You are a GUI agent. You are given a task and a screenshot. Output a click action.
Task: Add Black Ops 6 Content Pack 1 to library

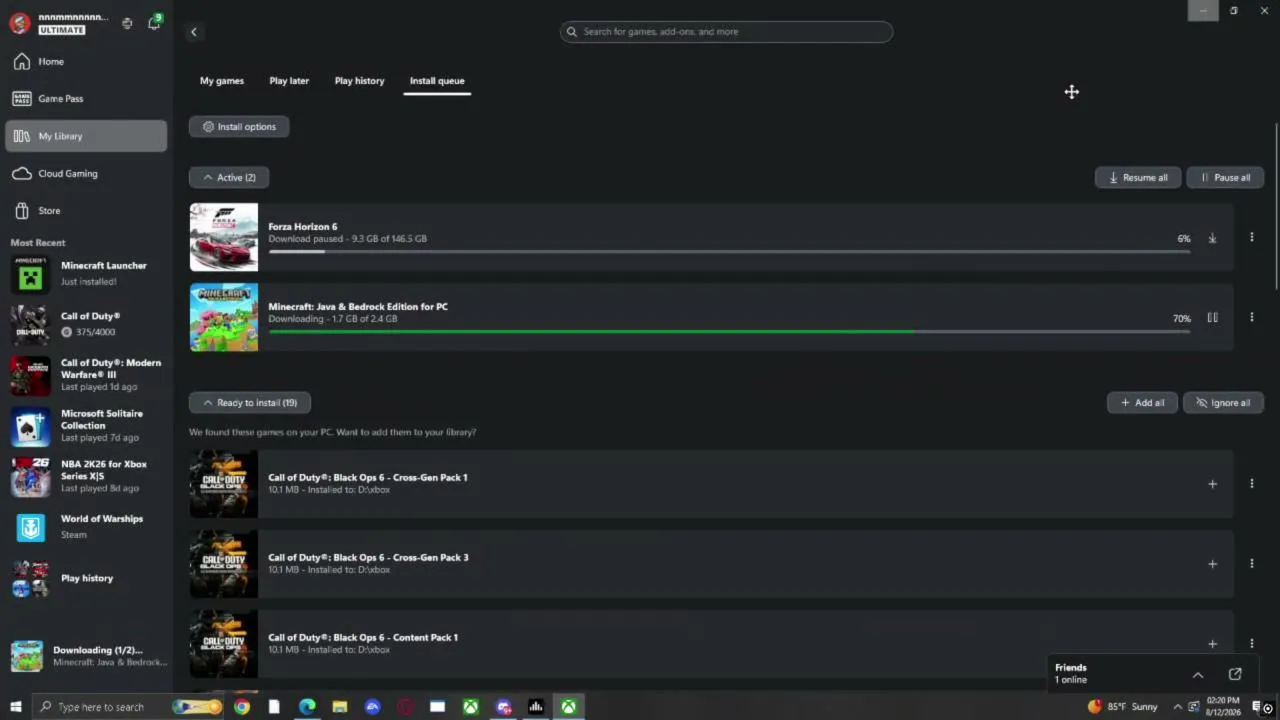pyautogui.click(x=1212, y=645)
